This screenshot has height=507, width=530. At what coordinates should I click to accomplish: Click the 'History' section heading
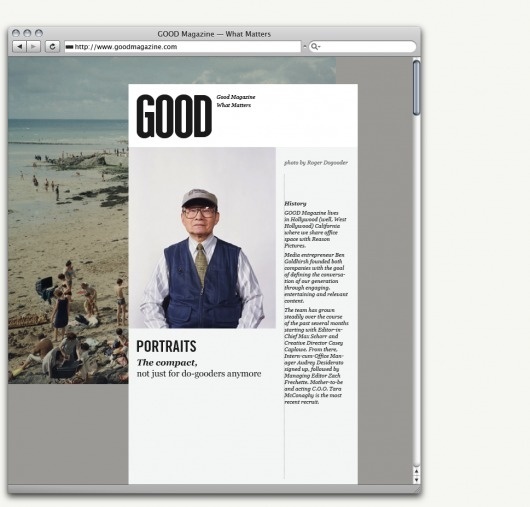[x=295, y=203]
